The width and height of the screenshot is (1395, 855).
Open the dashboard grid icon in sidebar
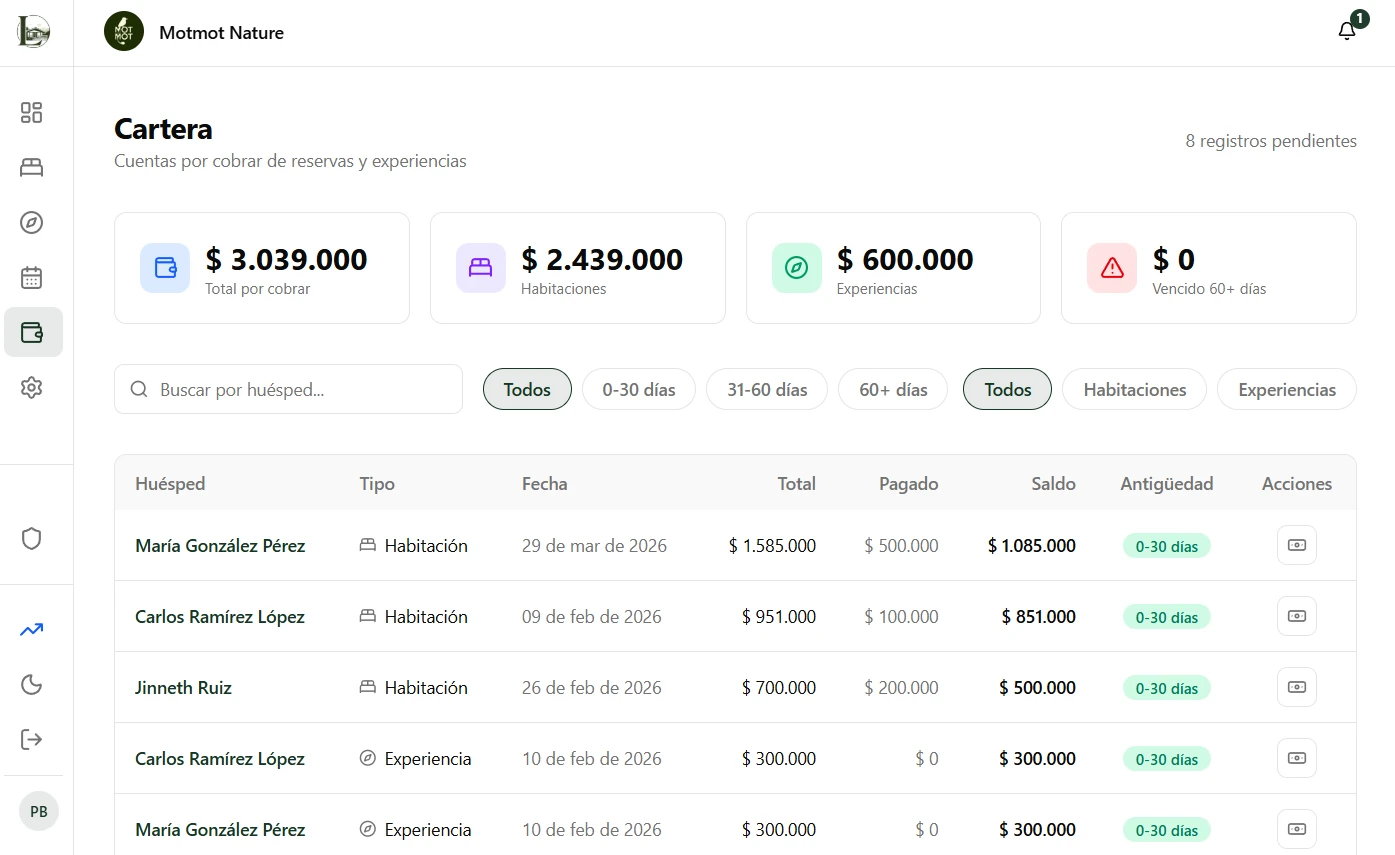pos(32,112)
